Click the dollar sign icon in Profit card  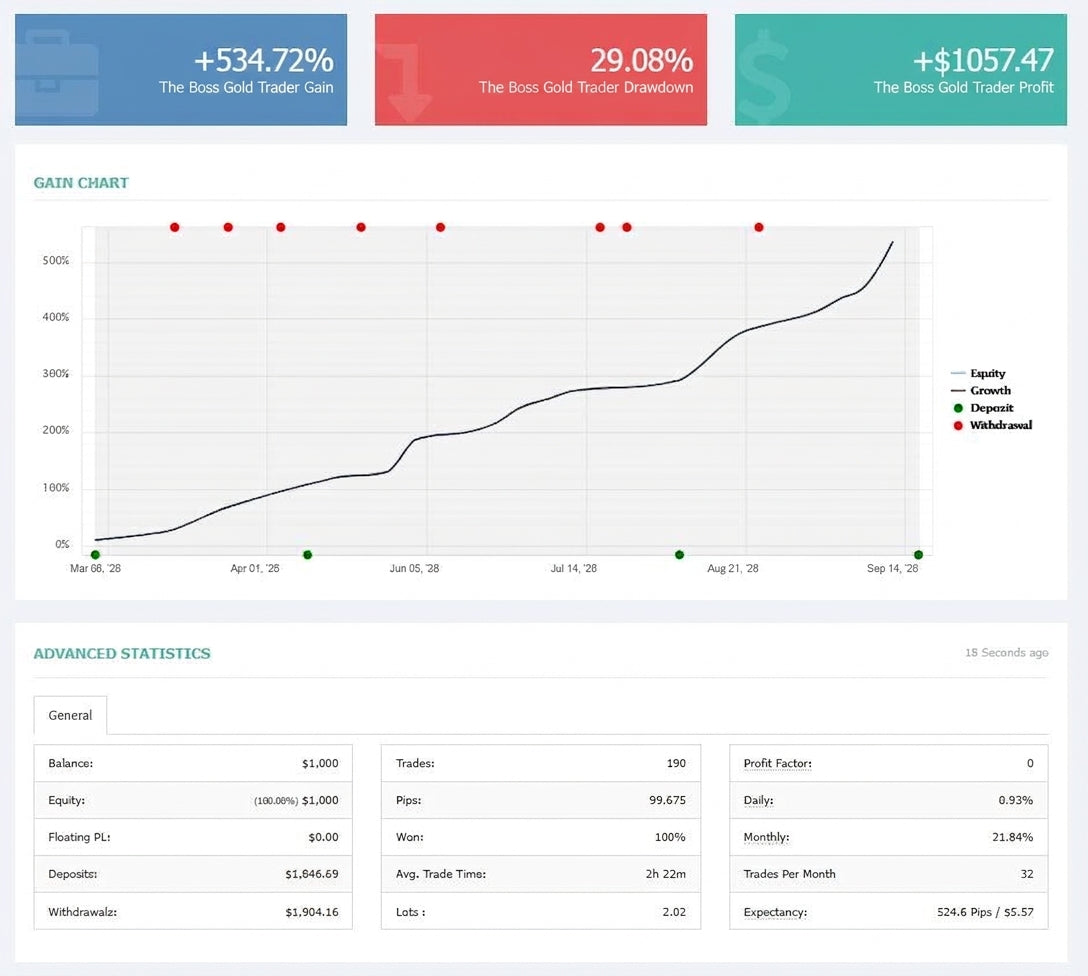pyautogui.click(x=764, y=76)
